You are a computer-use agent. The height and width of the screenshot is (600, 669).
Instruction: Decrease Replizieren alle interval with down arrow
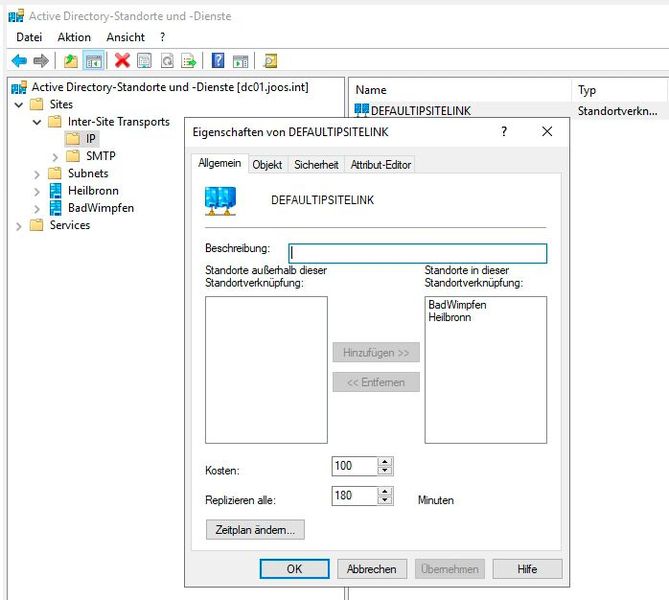pyautogui.click(x=385, y=500)
